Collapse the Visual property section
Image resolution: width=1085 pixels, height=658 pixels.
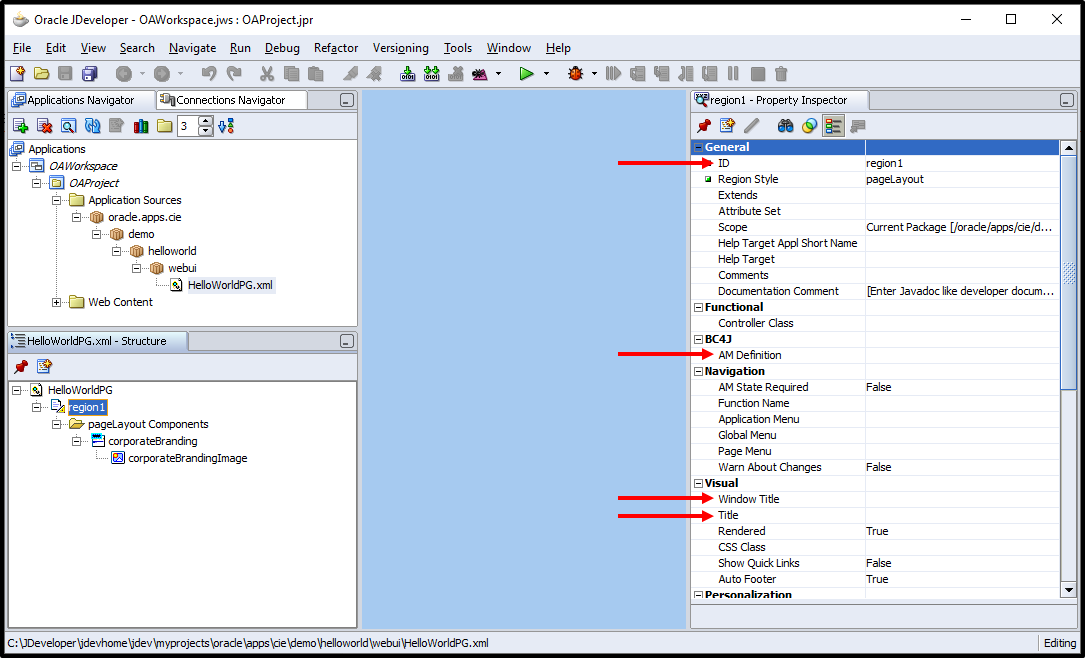point(698,484)
